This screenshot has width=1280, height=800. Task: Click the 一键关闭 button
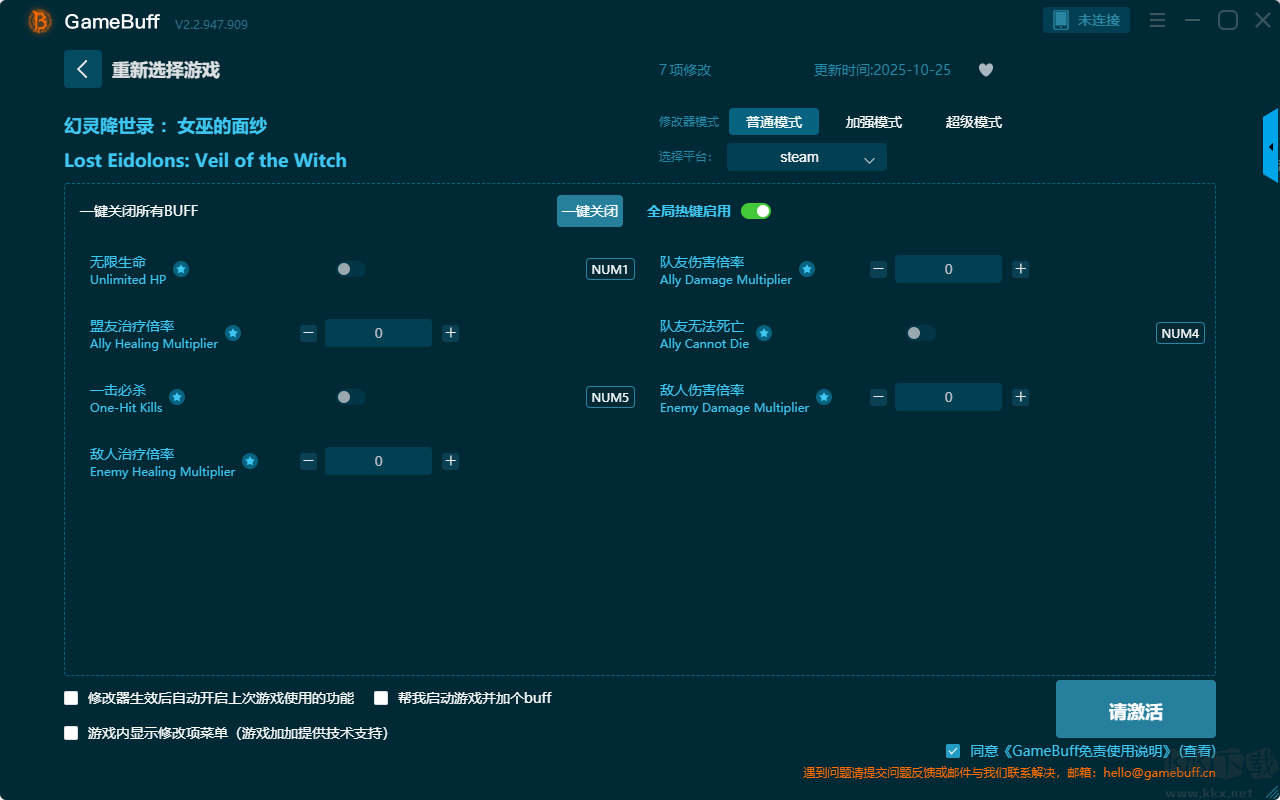tap(590, 211)
